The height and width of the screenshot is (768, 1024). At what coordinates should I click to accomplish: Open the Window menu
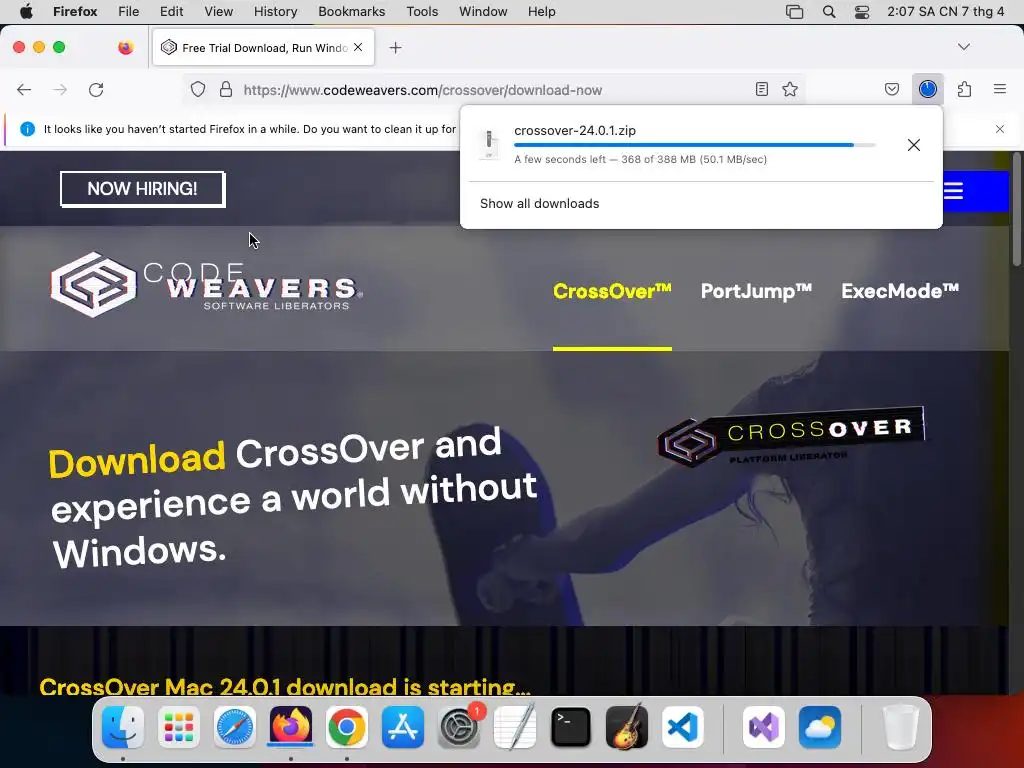pos(483,12)
